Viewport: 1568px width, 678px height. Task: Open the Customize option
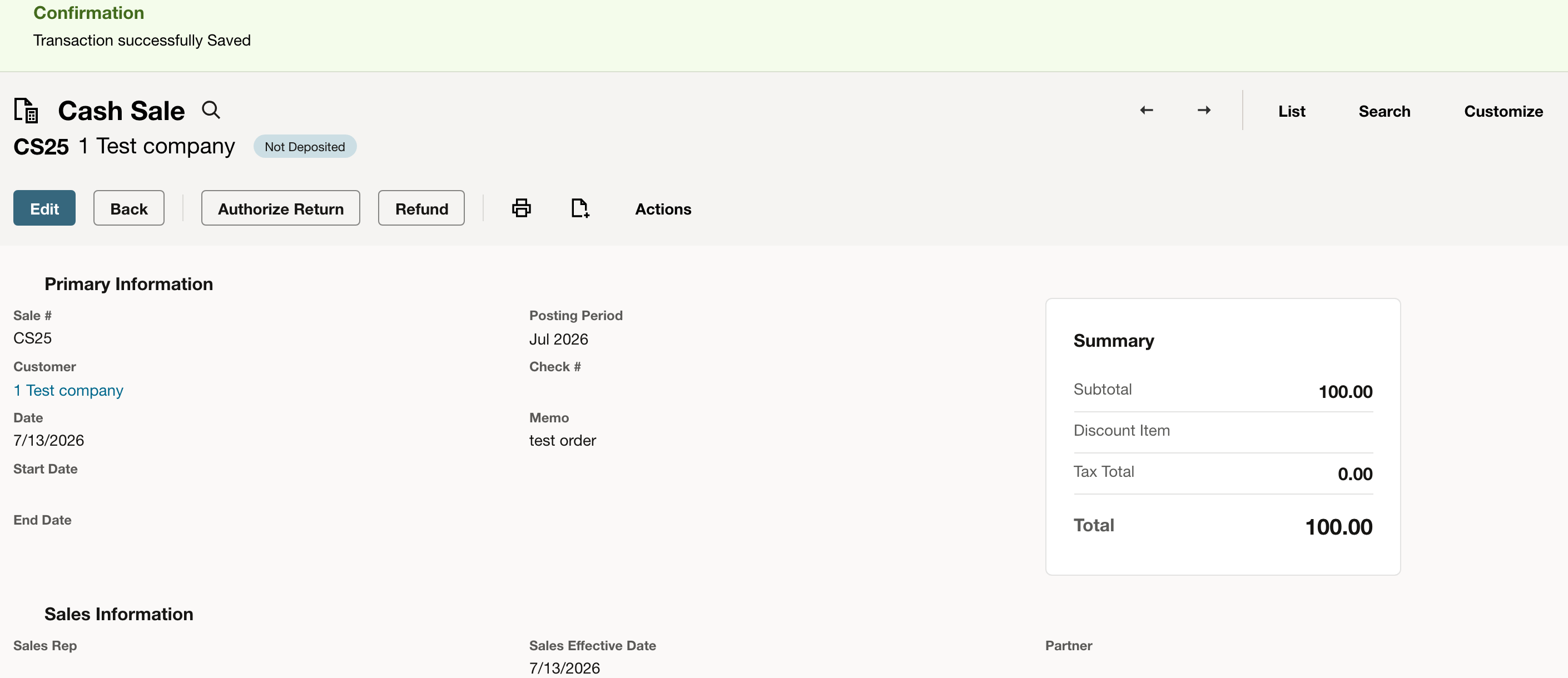click(x=1504, y=111)
